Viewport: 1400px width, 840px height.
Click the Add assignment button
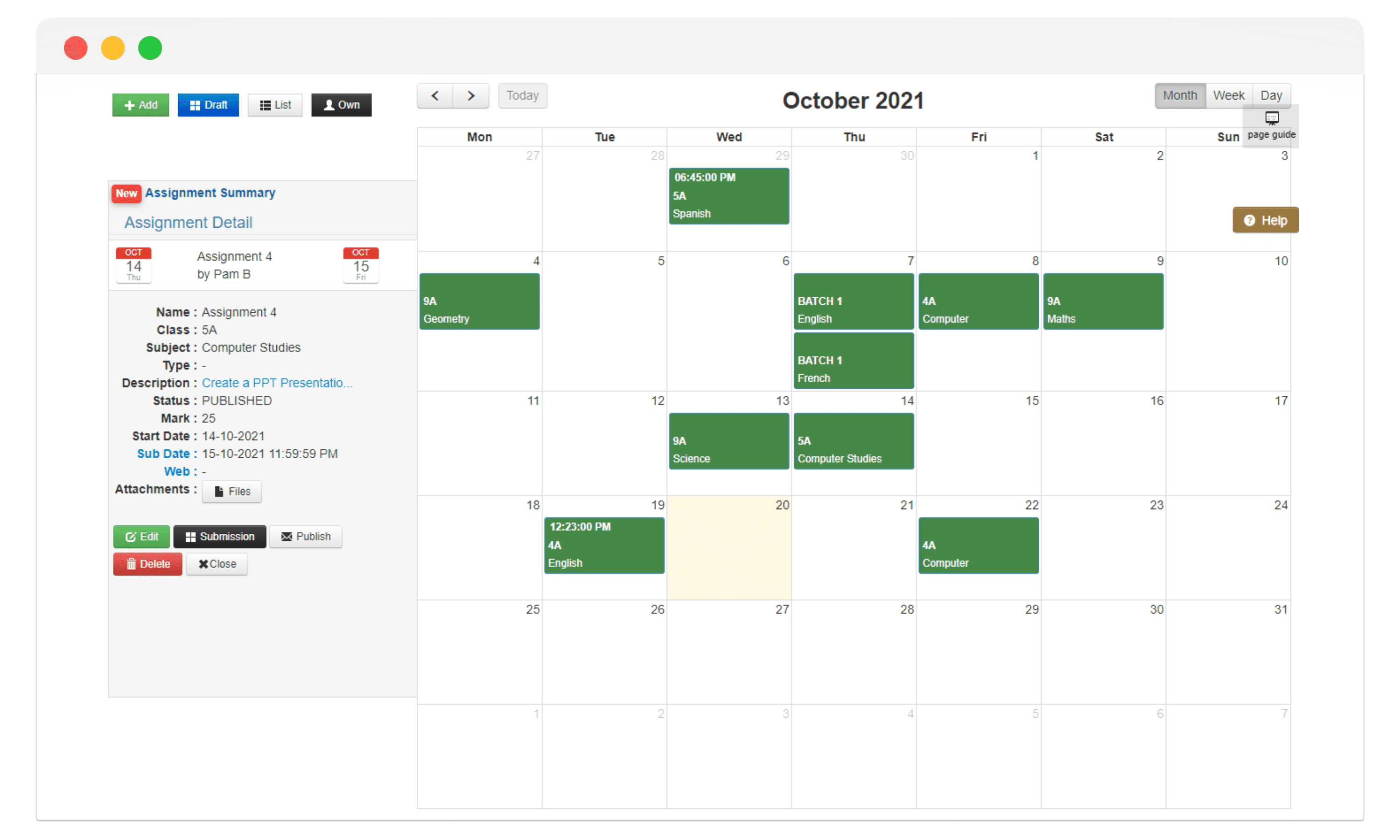(139, 104)
